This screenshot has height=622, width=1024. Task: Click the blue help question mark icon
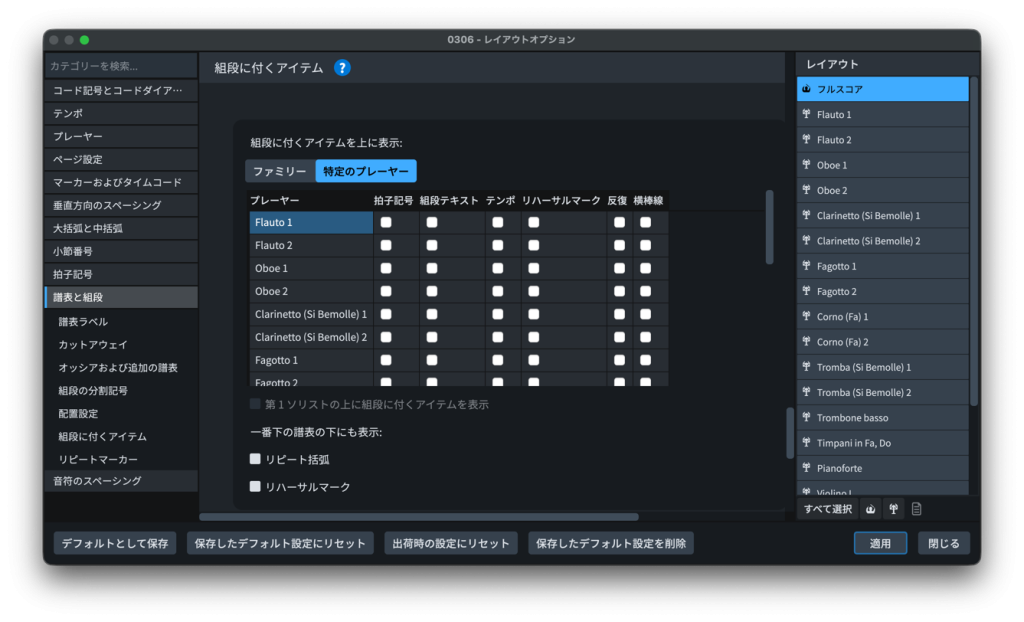click(x=342, y=68)
